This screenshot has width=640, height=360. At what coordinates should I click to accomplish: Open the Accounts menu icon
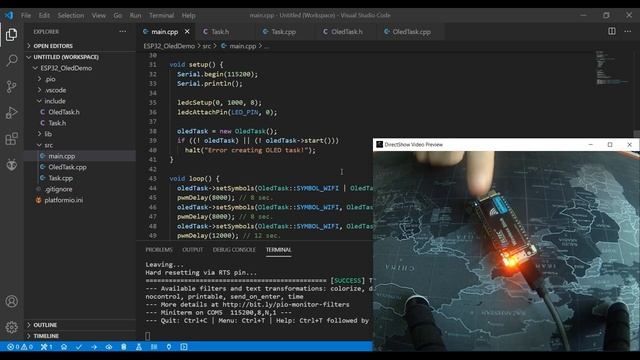(x=11, y=301)
